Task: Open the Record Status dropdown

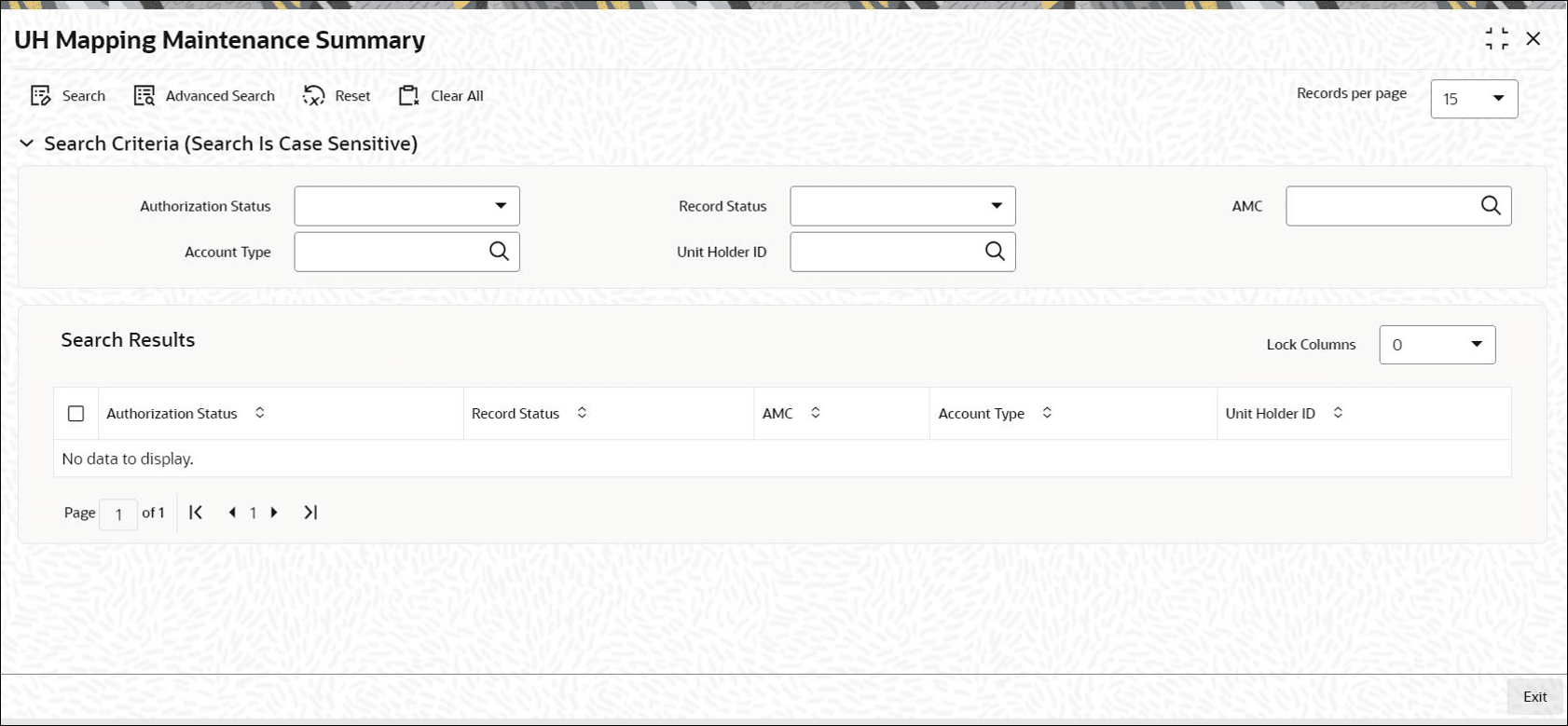Action: [902, 206]
